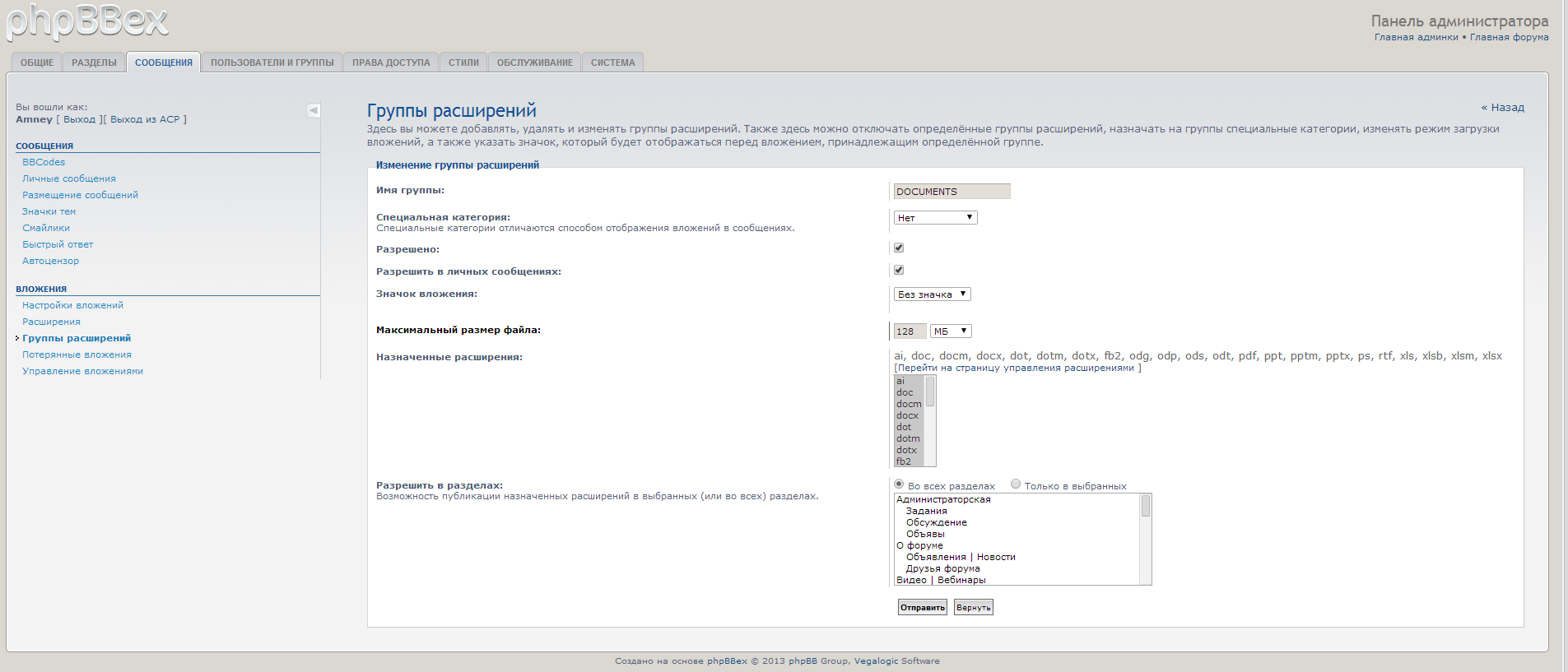This screenshot has width=1568, height=672.
Task: Go back via the '« Назад' link
Action: coord(1502,108)
